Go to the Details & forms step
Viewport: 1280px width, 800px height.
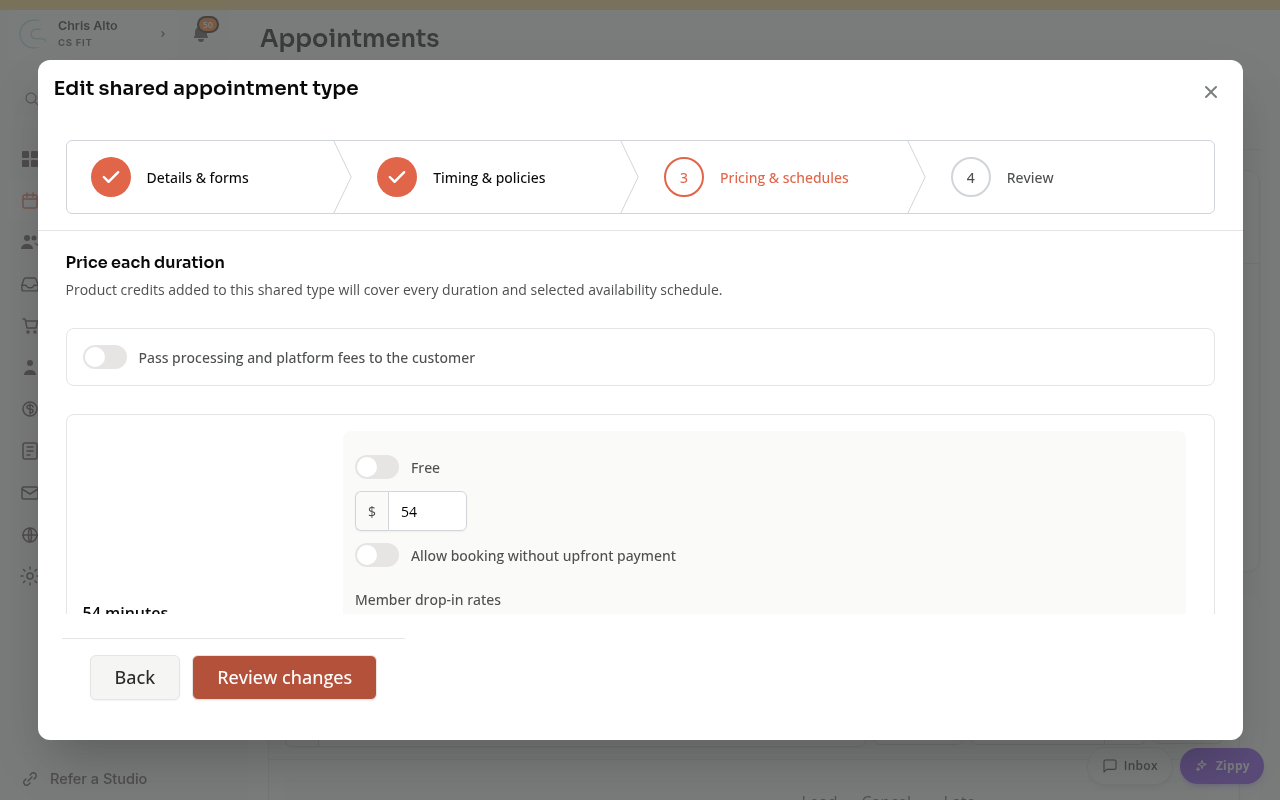click(200, 177)
